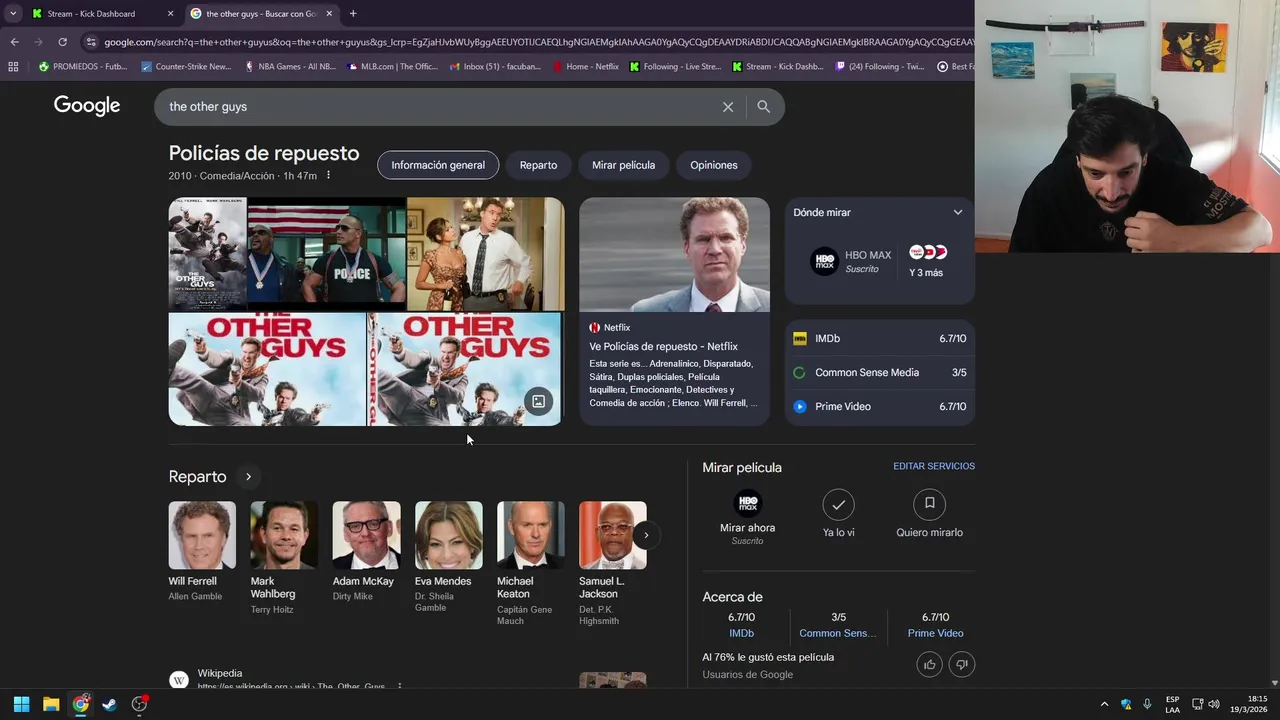Open Samuel L. Jackson cast card
This screenshot has height=720, width=1280.
point(612,565)
